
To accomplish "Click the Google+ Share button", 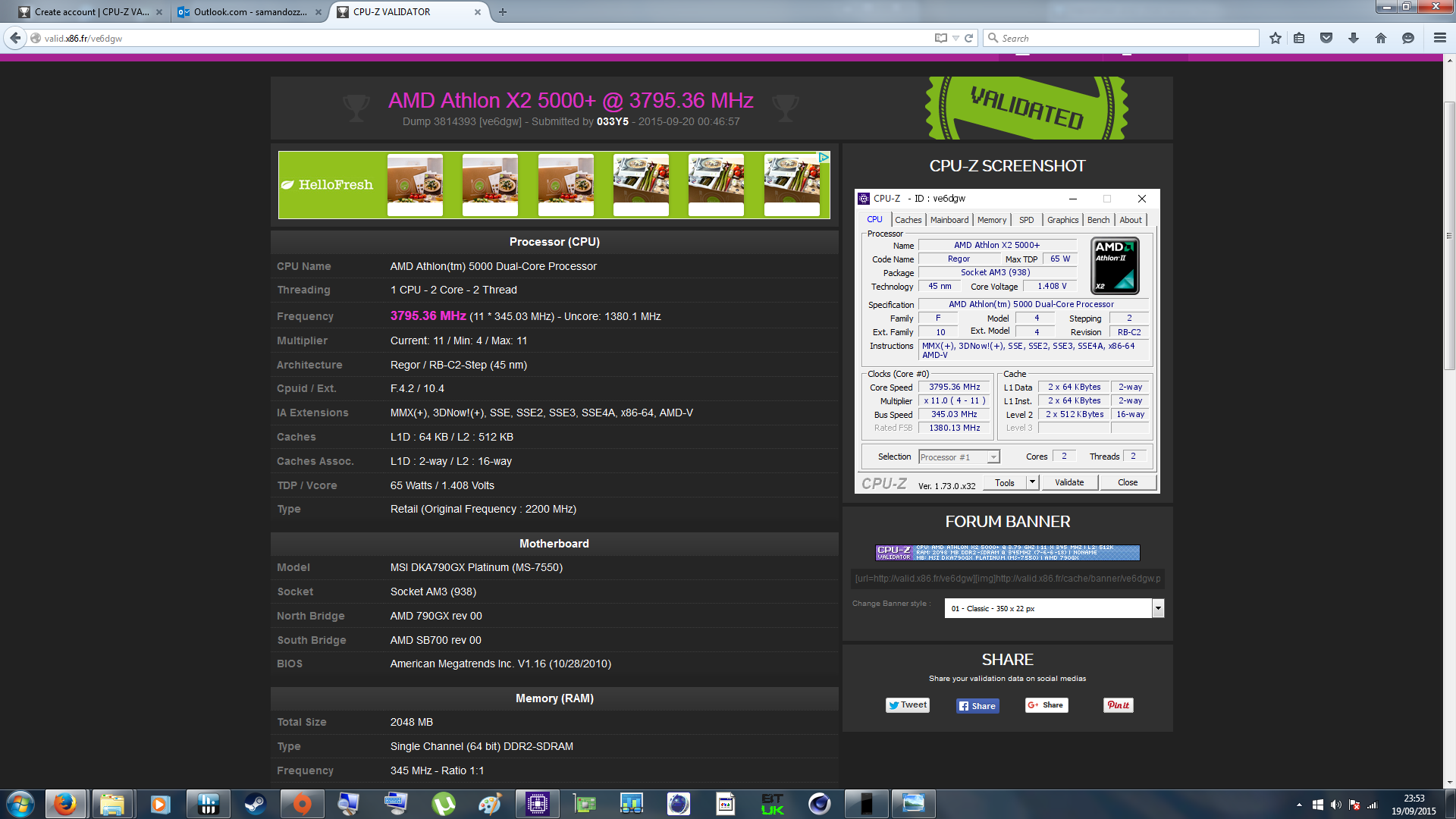I will pos(1046,705).
